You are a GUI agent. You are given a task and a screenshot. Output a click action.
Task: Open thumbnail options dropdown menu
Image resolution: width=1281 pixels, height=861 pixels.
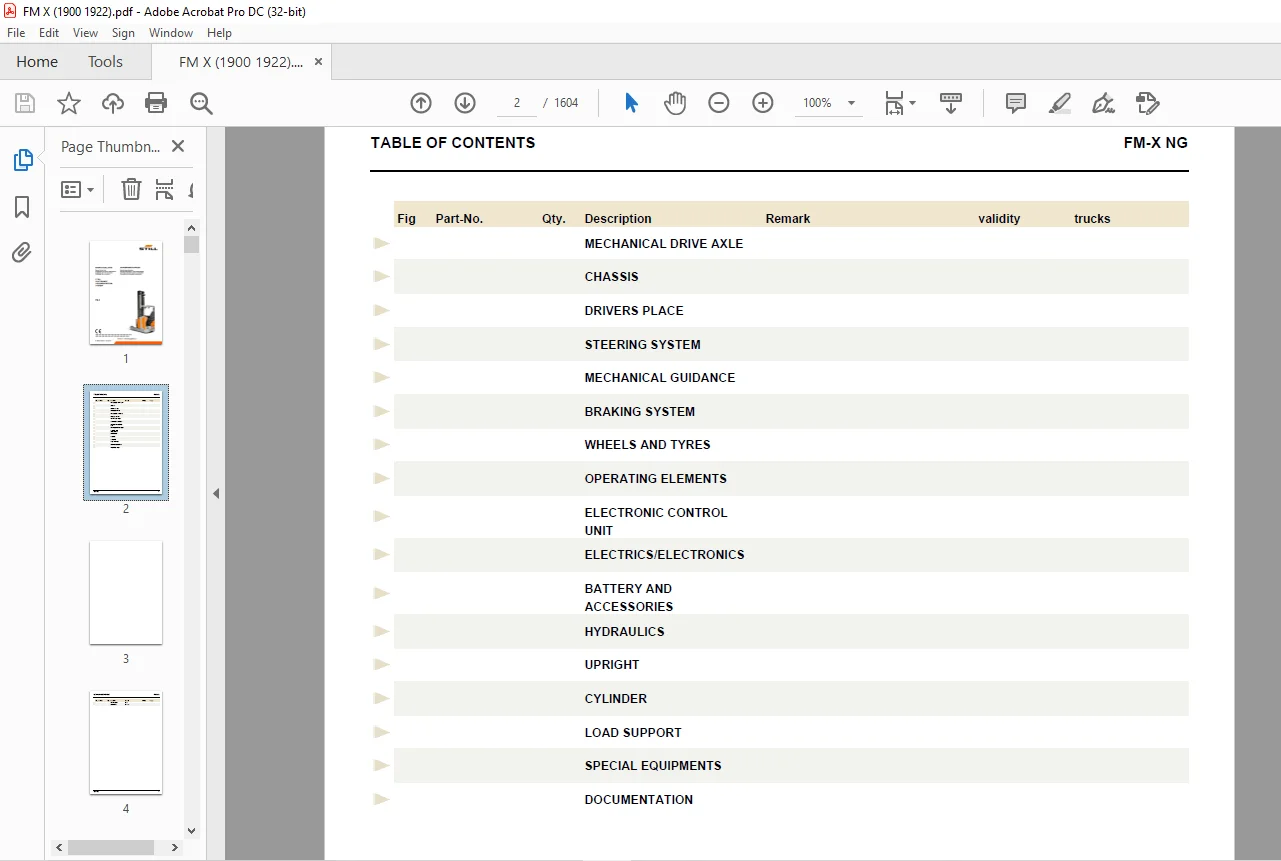tap(78, 189)
